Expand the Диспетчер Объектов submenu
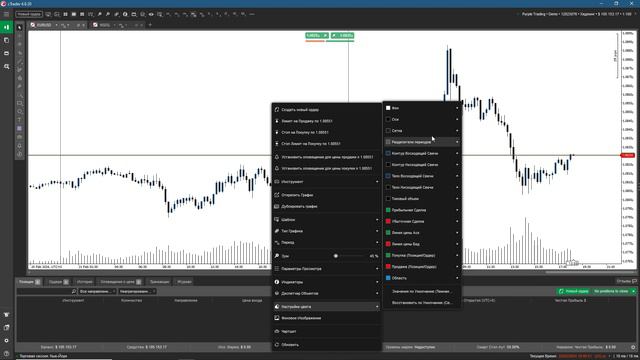Image resolution: width=640 pixels, height=360 pixels. coord(327,293)
